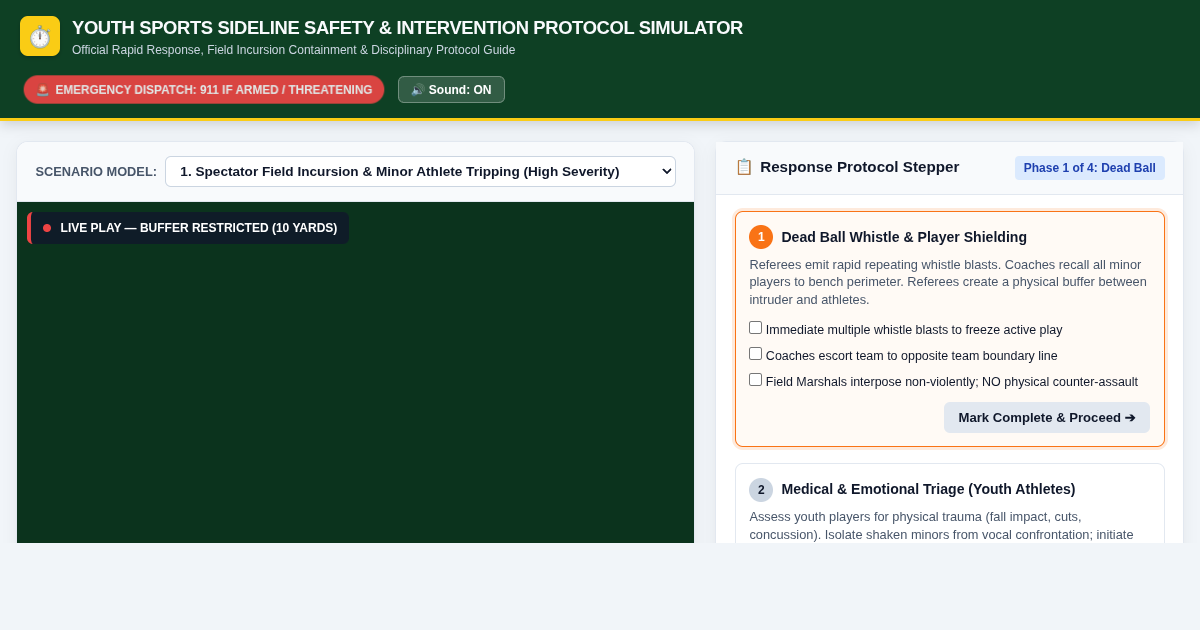The image size is (1200, 630).
Task: Click the stopwatch app logo icon
Action: [40, 36]
